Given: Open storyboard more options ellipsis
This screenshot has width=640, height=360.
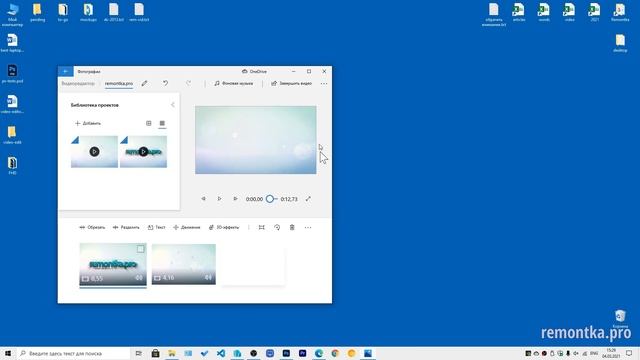Looking at the screenshot, I should (x=308, y=228).
